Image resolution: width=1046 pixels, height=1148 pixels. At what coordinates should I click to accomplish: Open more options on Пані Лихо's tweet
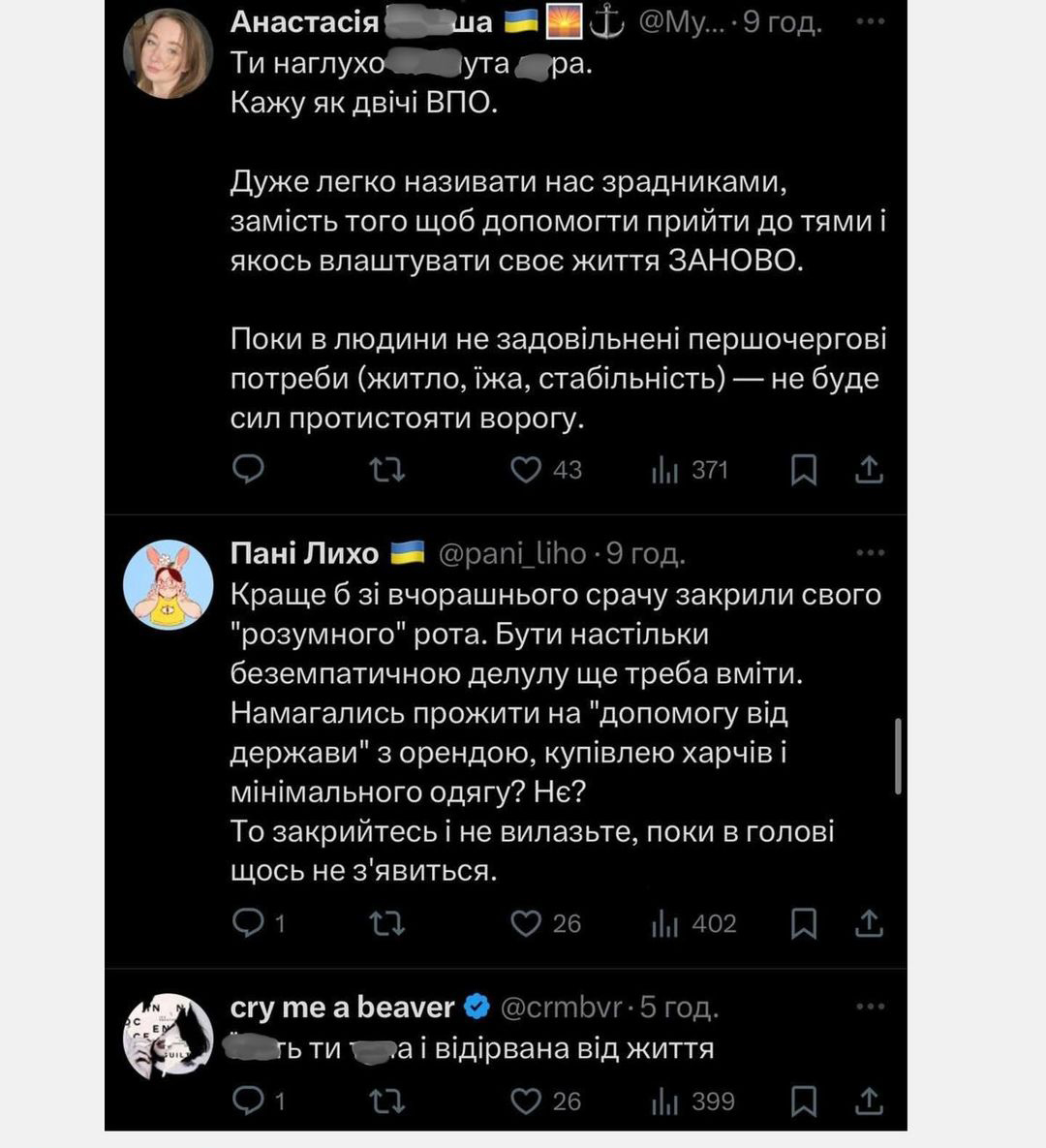click(870, 553)
